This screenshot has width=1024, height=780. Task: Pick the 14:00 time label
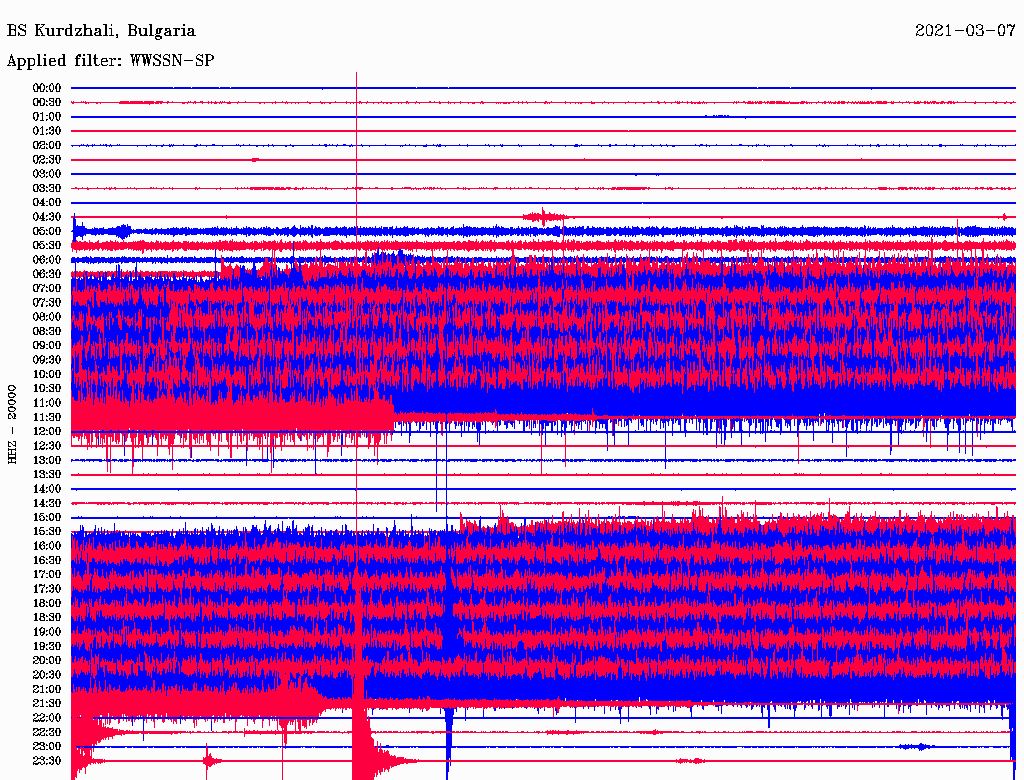tap(47, 488)
